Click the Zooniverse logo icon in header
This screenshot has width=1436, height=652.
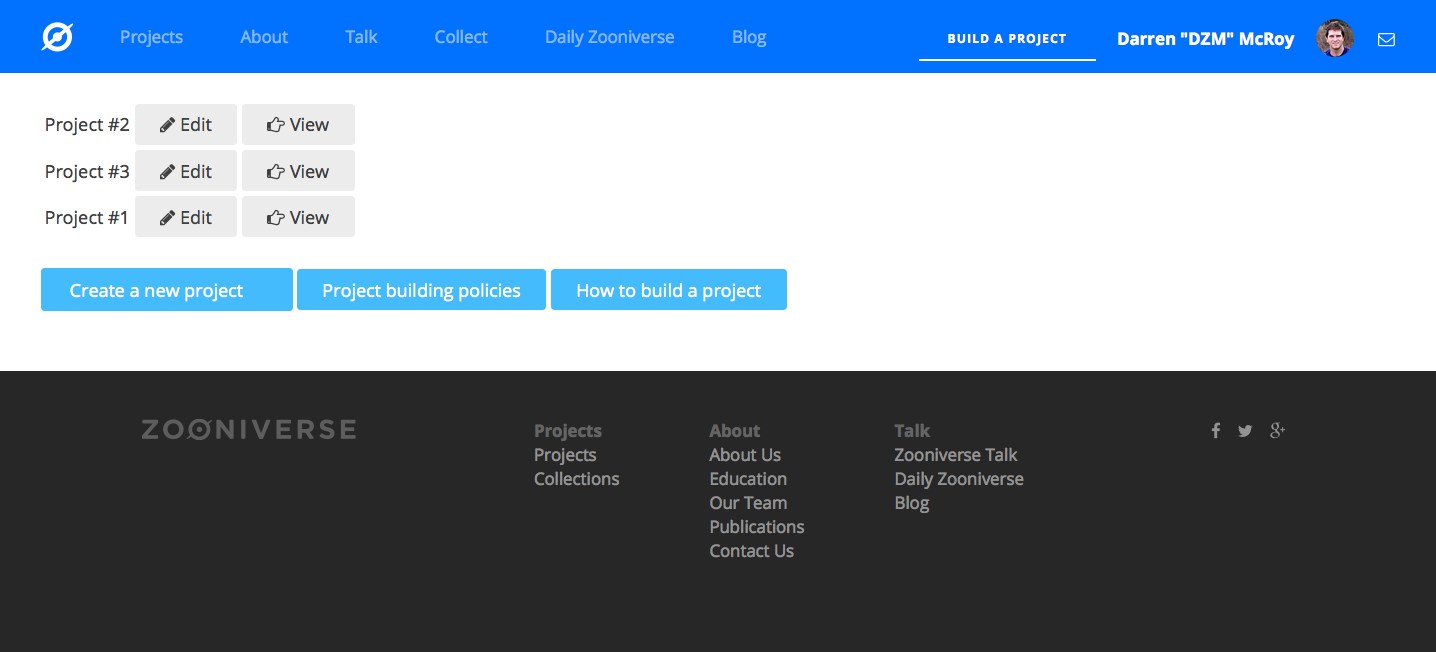pos(57,38)
